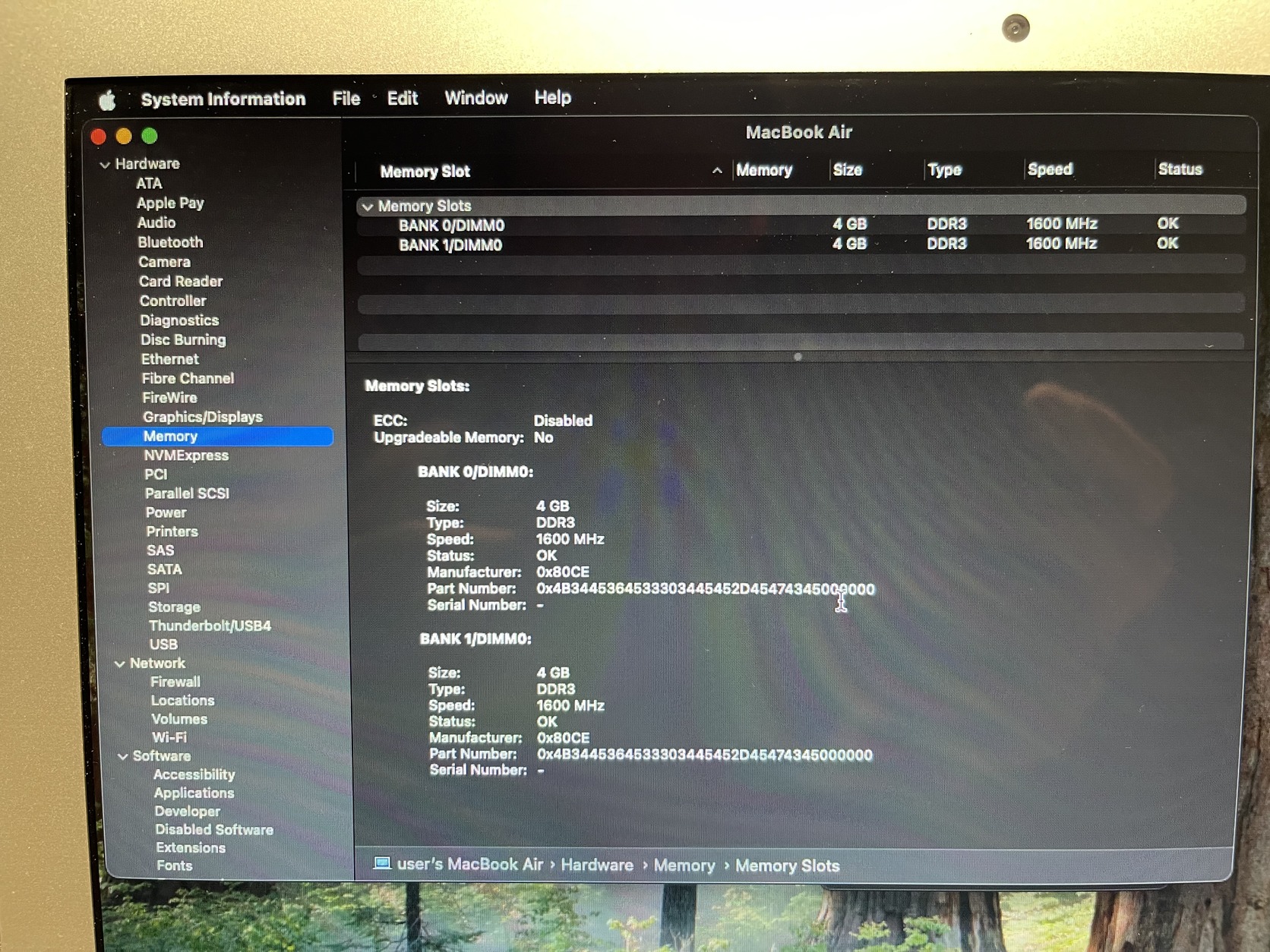The width and height of the screenshot is (1270, 952).
Task: Zoom the window with the green button
Action: pos(150,136)
